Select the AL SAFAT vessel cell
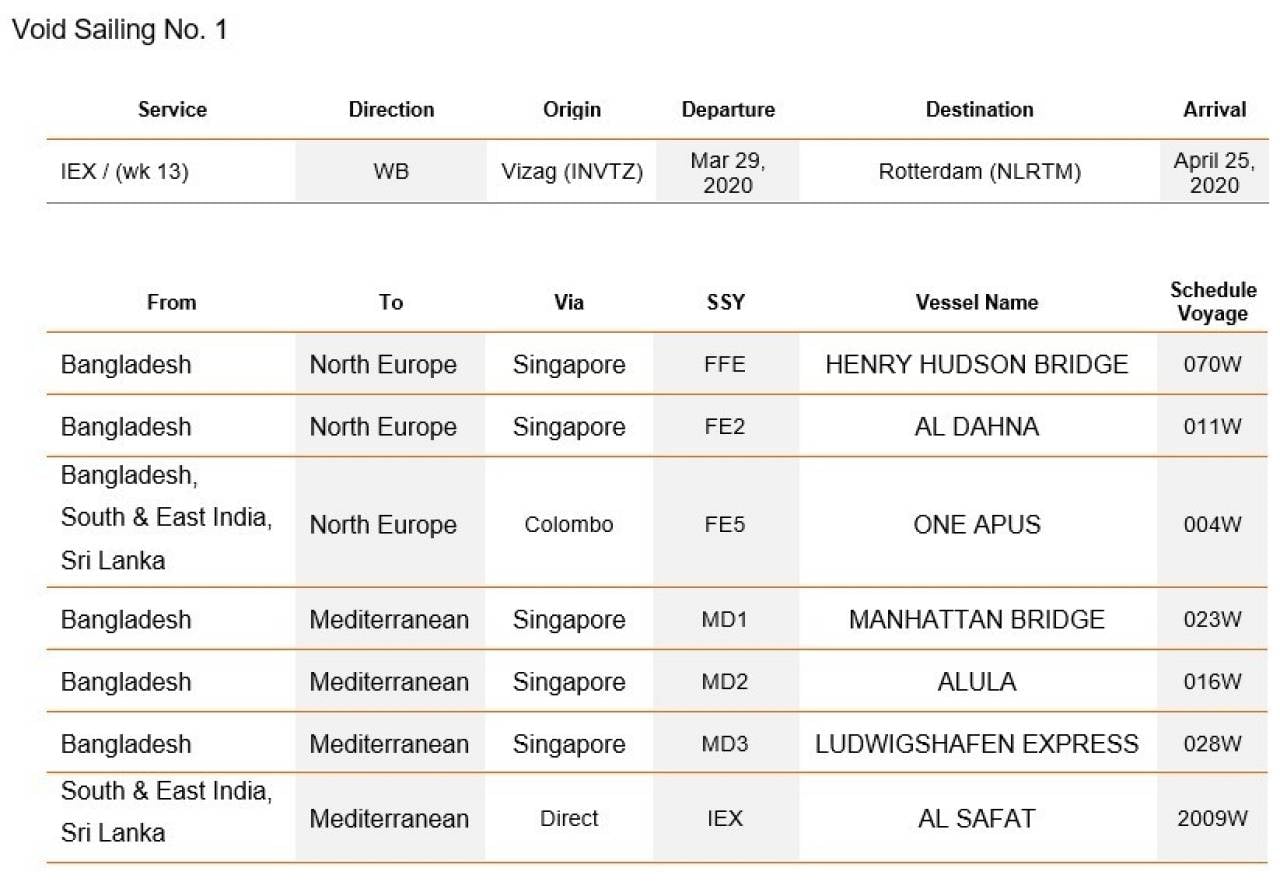Viewport: 1280px width, 882px height. [977, 819]
